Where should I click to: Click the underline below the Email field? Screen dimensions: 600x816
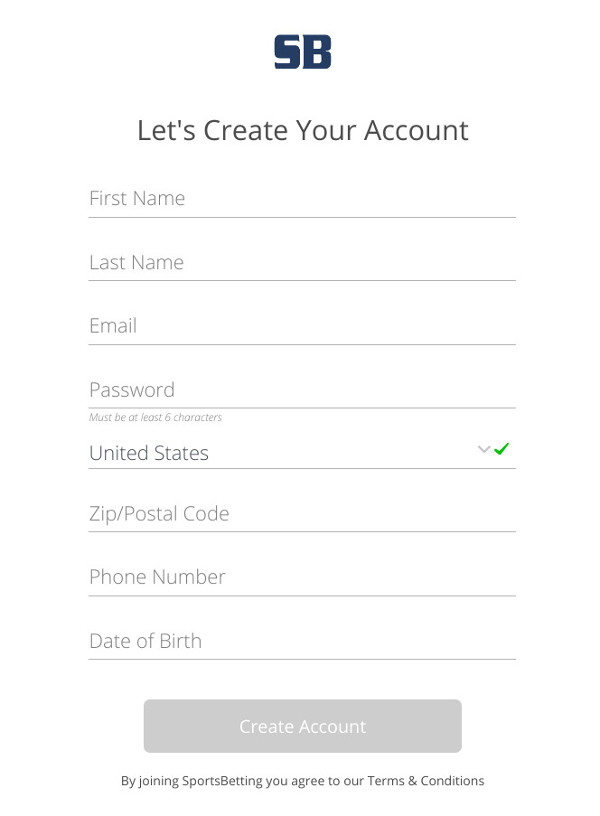(302, 344)
